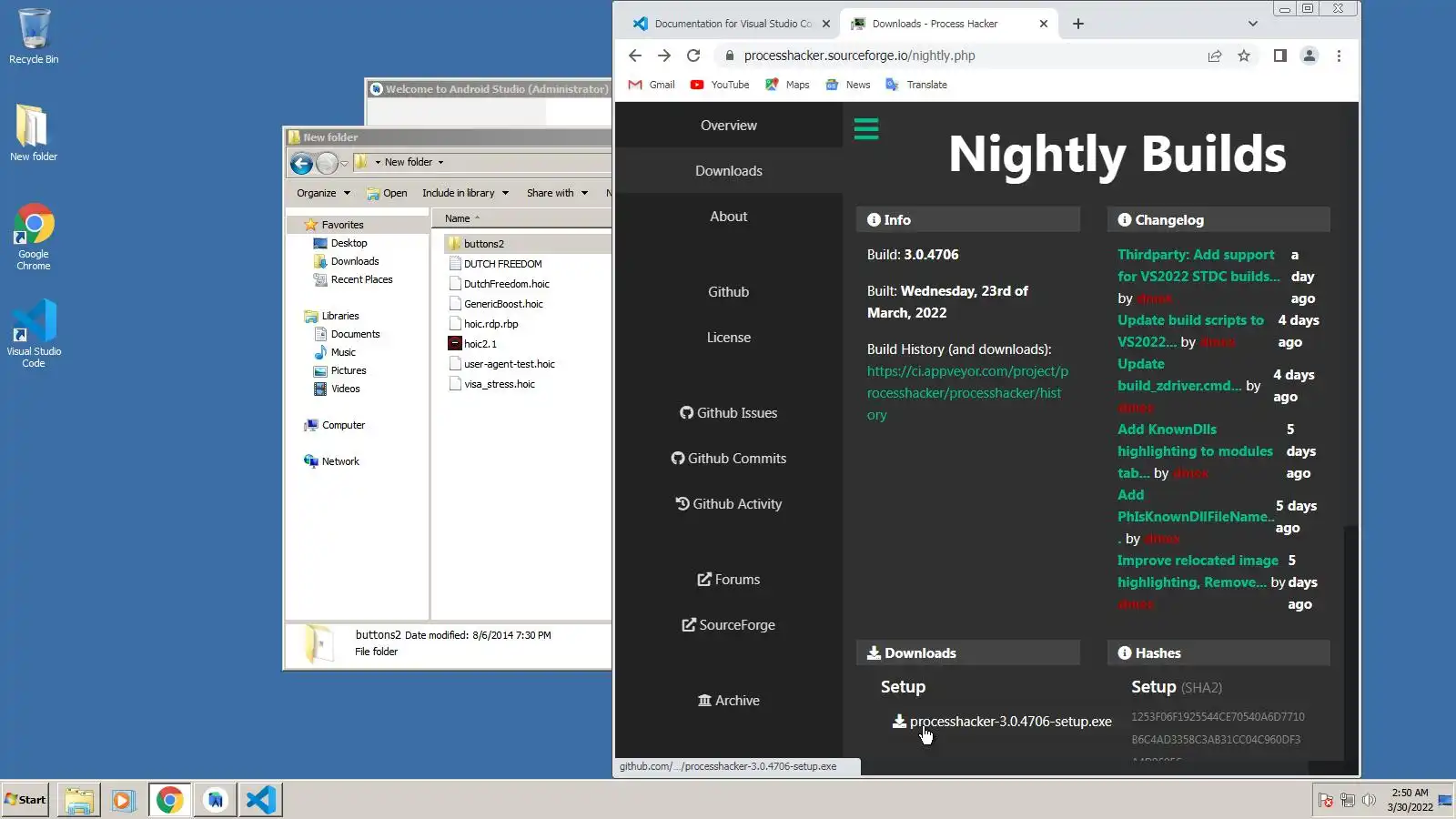The width and height of the screenshot is (1456, 819).
Task: Select Desktop under Favorites
Action: (340, 243)
